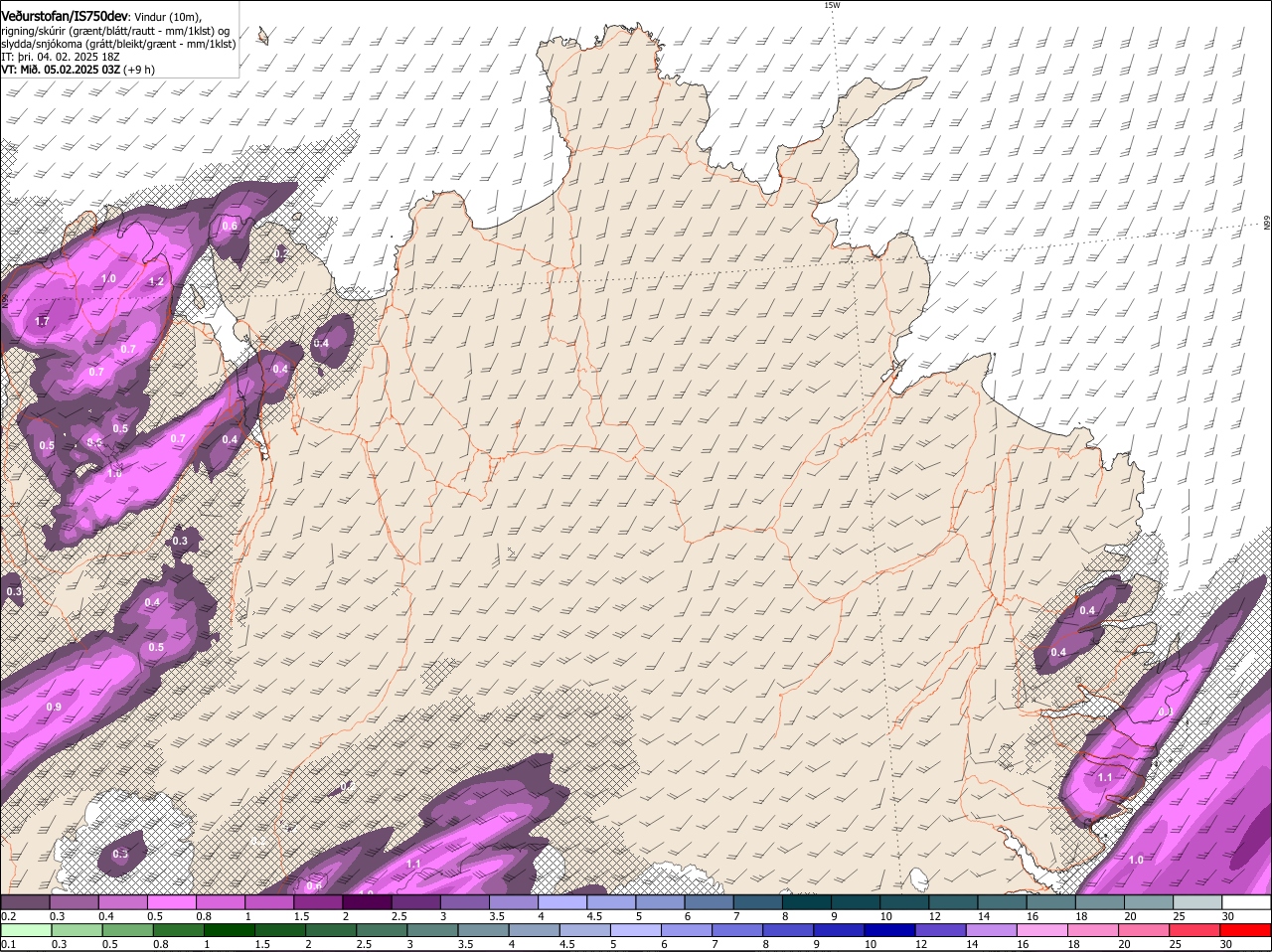The width and height of the screenshot is (1272, 952).
Task: Select the dark green swatch between 1 and 1.5, lower row
Action: (229, 930)
